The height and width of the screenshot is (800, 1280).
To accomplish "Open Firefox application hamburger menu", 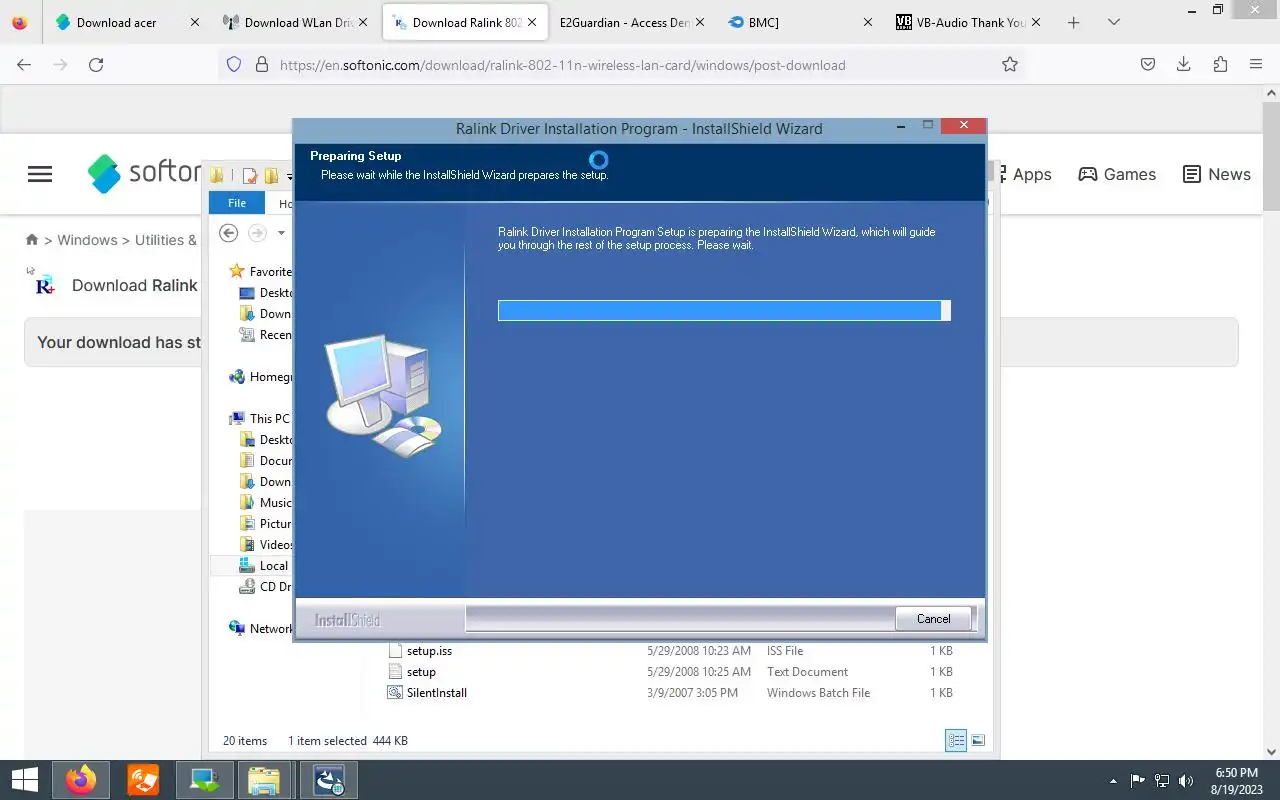I will [1256, 65].
